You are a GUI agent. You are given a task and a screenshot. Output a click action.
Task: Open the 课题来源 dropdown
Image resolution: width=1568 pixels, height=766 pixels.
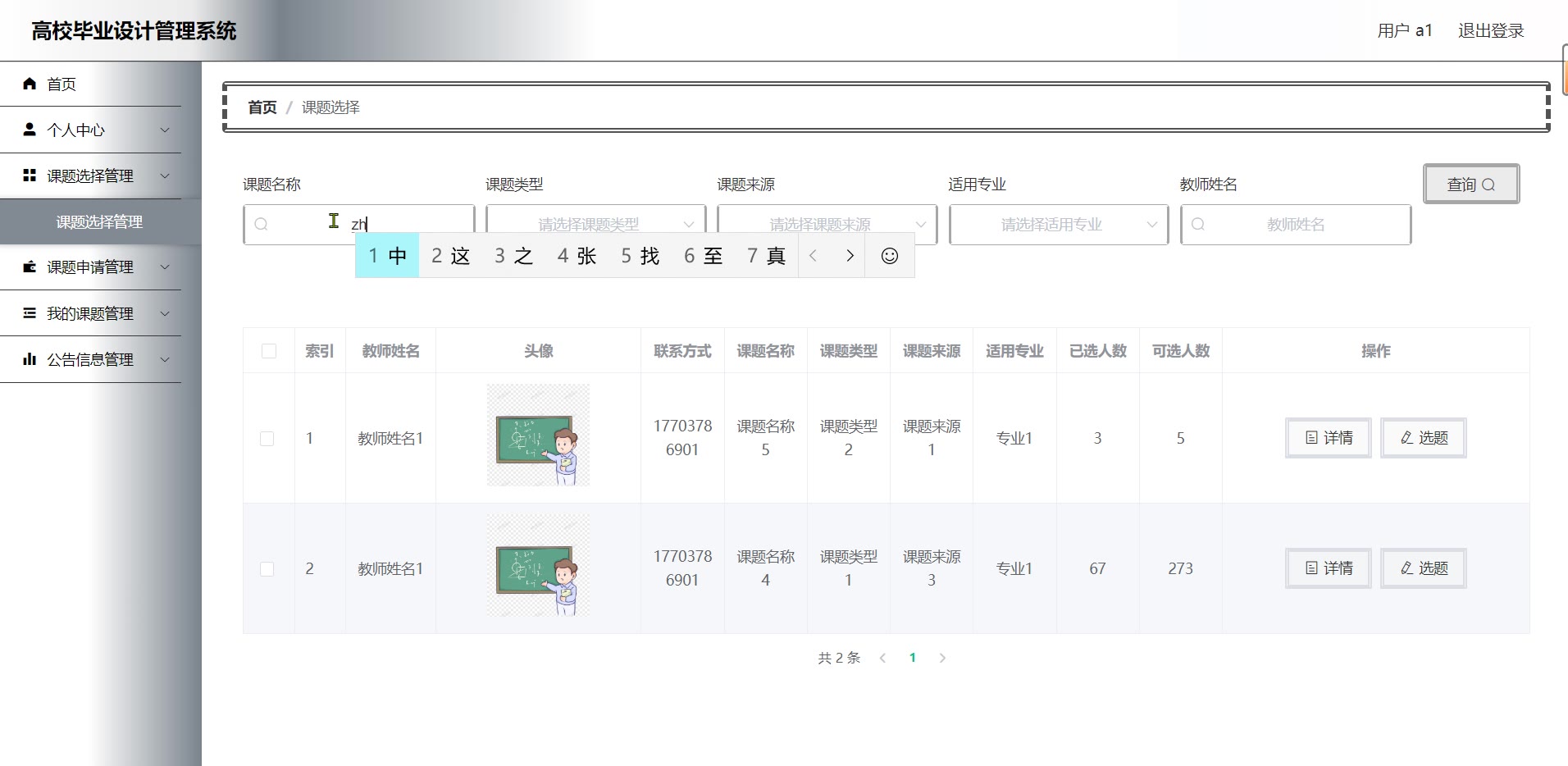point(827,225)
